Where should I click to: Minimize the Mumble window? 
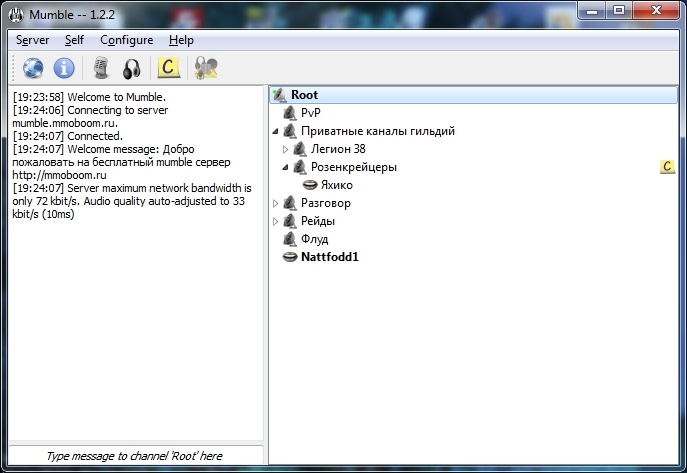(592, 11)
